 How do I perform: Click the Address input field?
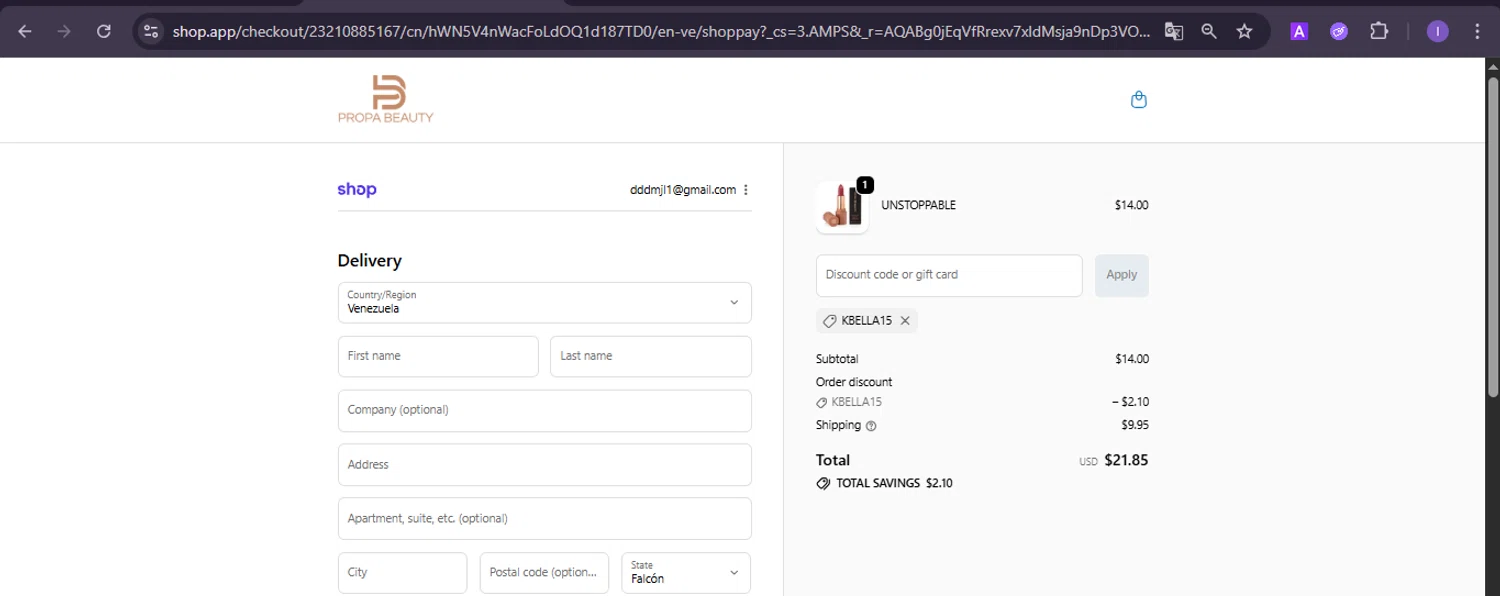tap(545, 464)
